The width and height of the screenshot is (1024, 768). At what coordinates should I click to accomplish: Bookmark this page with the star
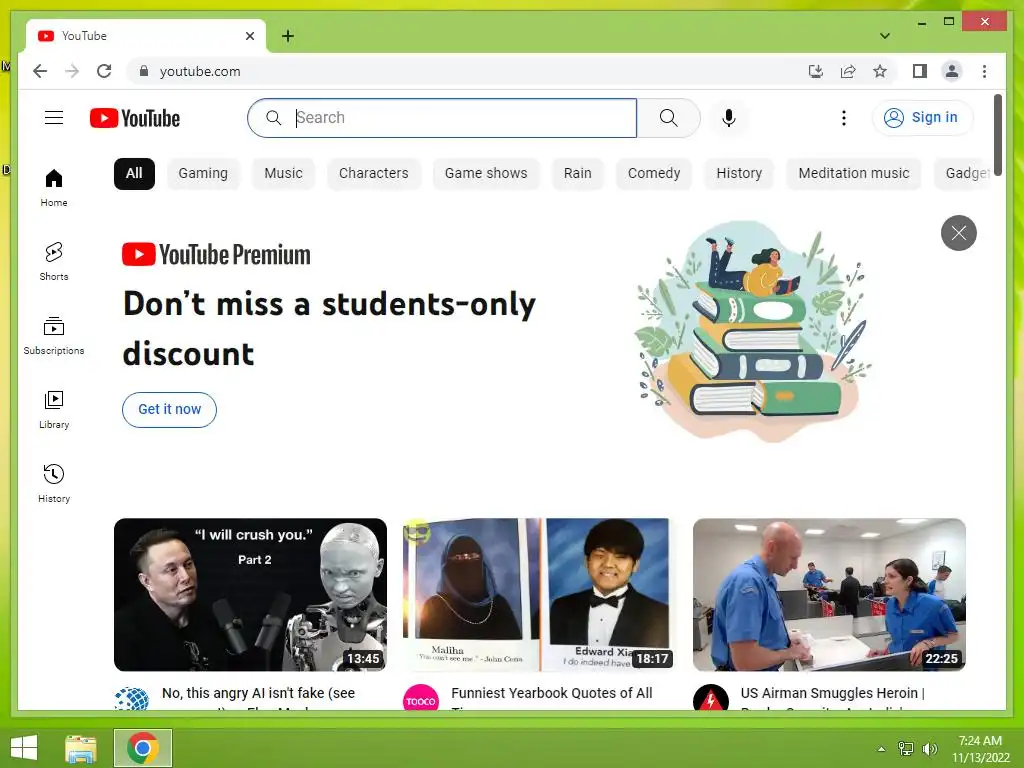[880, 71]
